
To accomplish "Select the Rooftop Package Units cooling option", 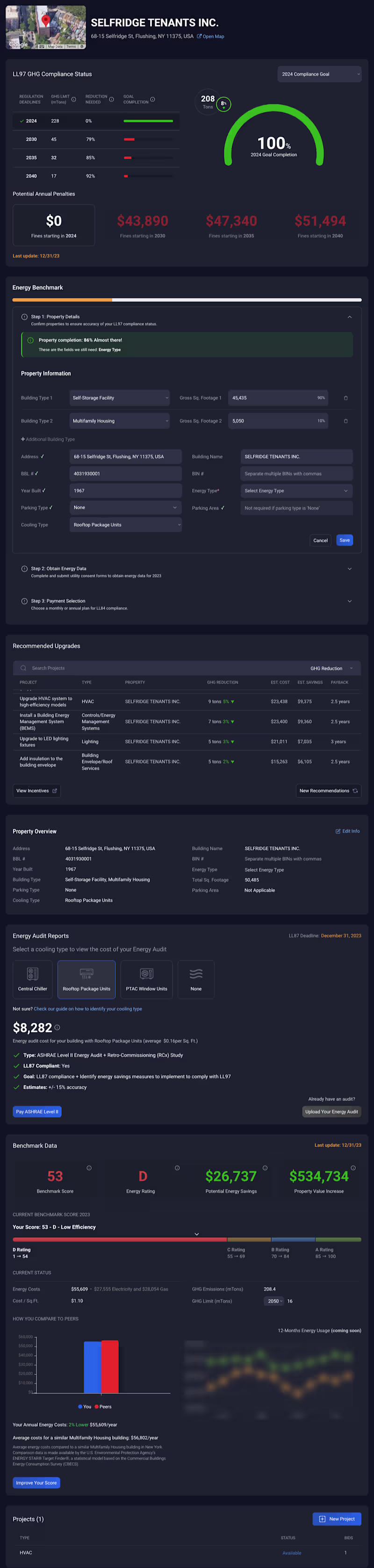I will [86, 979].
